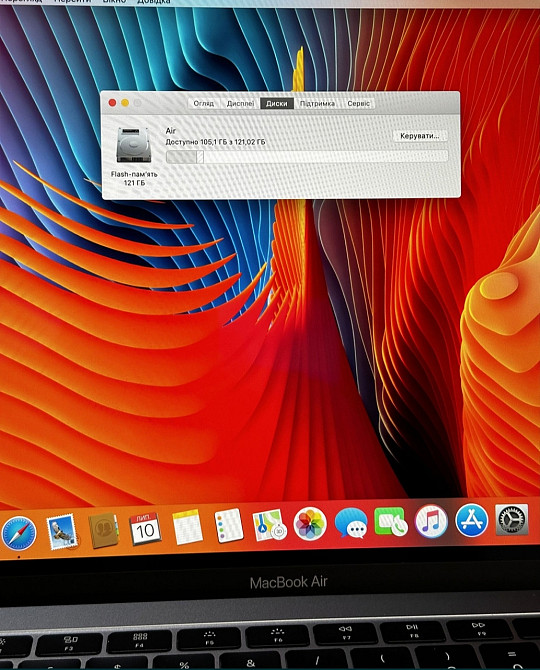Launch the Photos app

[310, 524]
